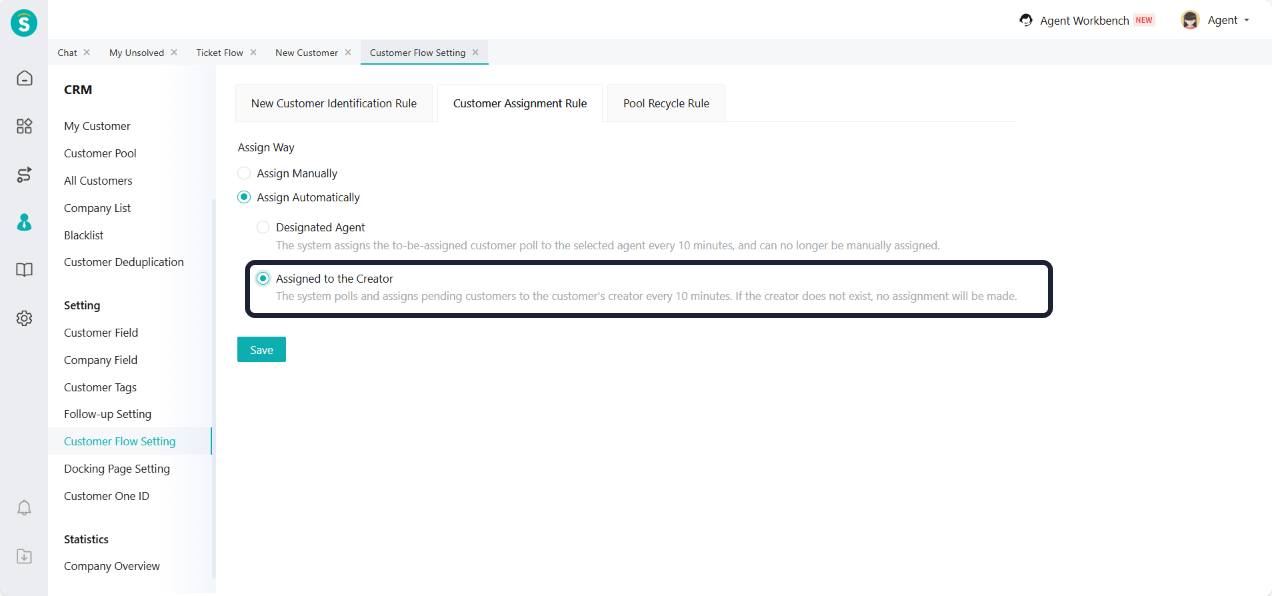Go to Customer Deduplication page
1272x596 pixels.
click(x=124, y=262)
